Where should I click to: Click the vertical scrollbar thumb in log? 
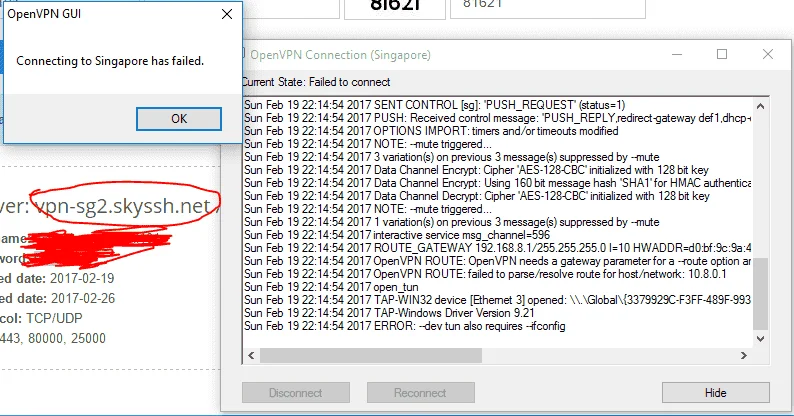[x=760, y=294]
